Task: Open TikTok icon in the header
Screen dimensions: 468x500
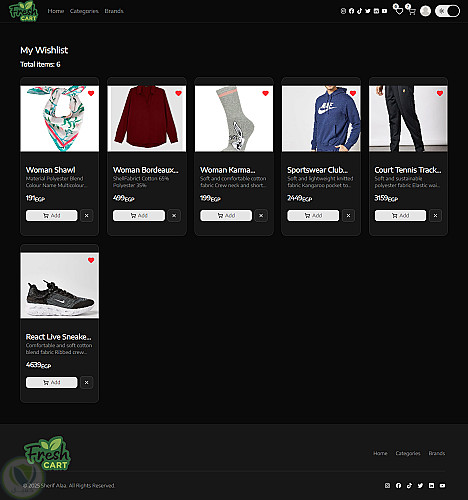Action: click(359, 11)
